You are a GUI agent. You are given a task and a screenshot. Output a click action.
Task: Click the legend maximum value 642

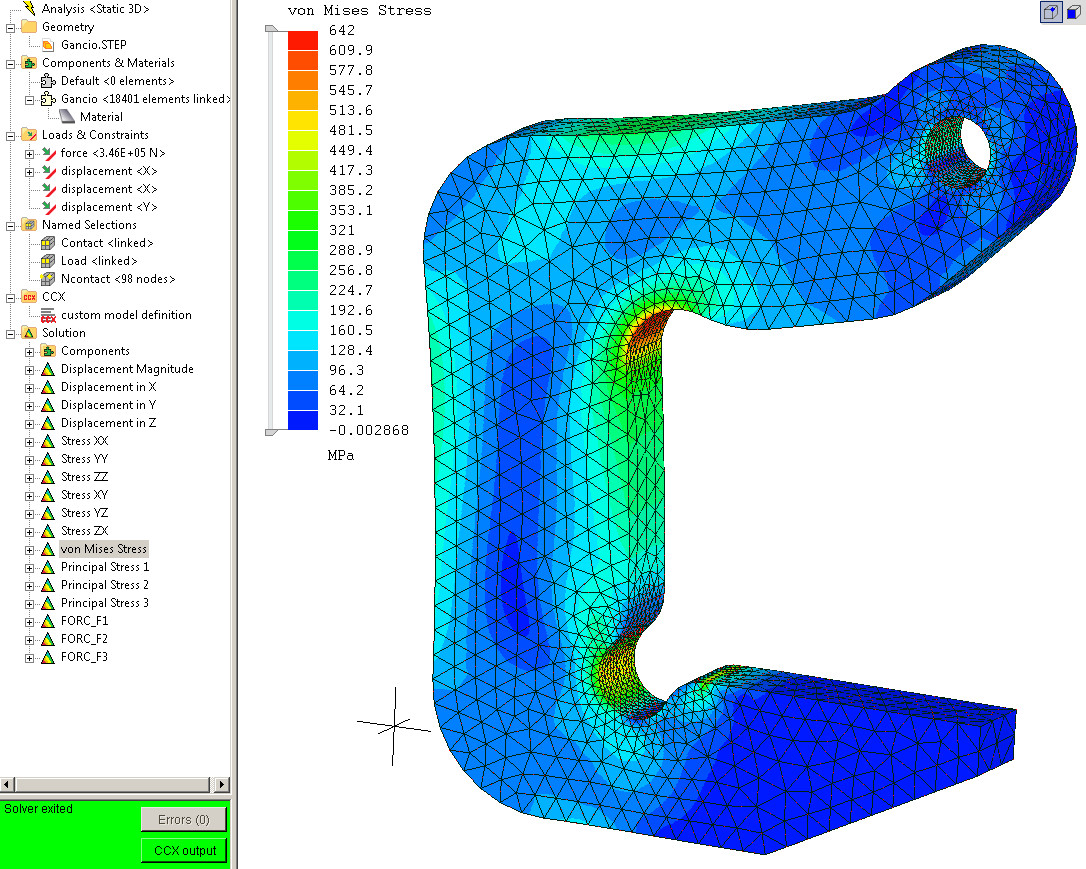[342, 30]
